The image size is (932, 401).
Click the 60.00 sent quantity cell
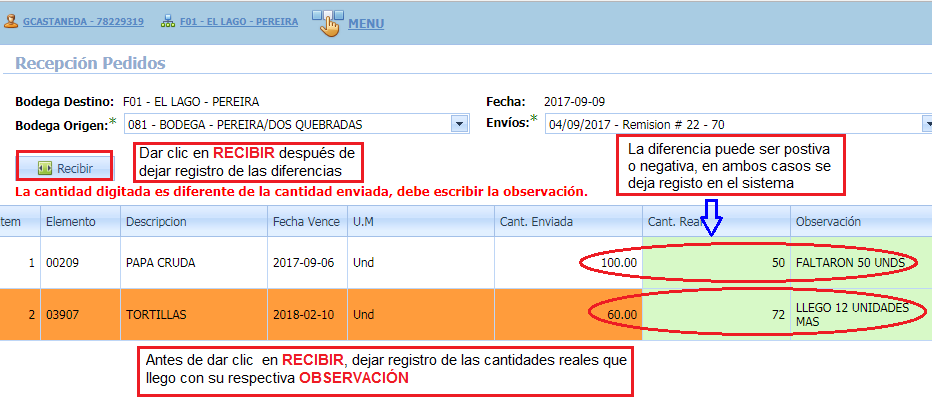pos(568,314)
